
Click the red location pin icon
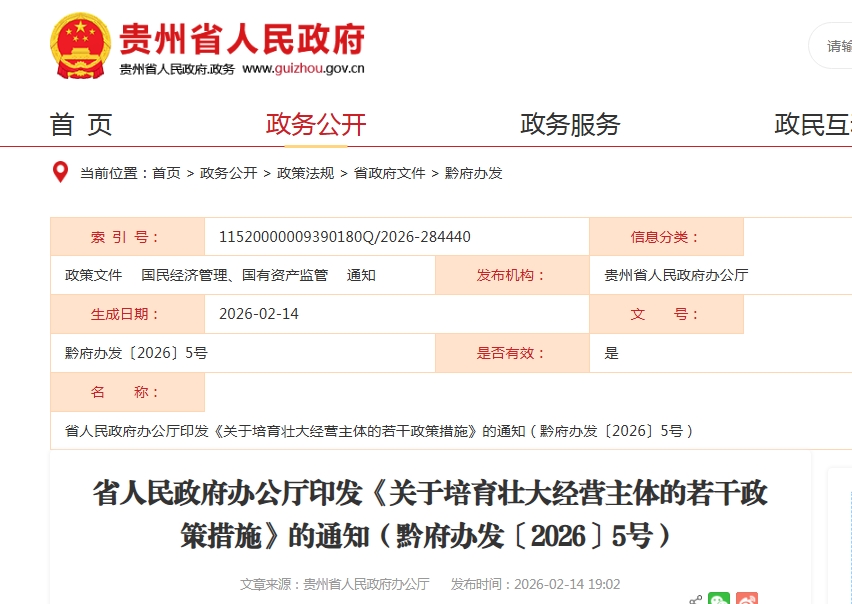[61, 172]
